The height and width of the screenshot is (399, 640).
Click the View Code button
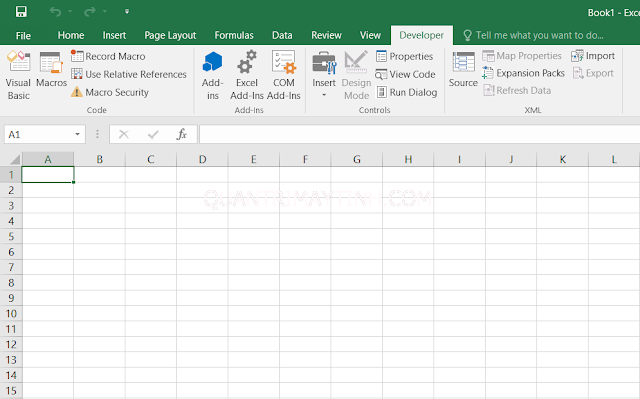click(405, 74)
